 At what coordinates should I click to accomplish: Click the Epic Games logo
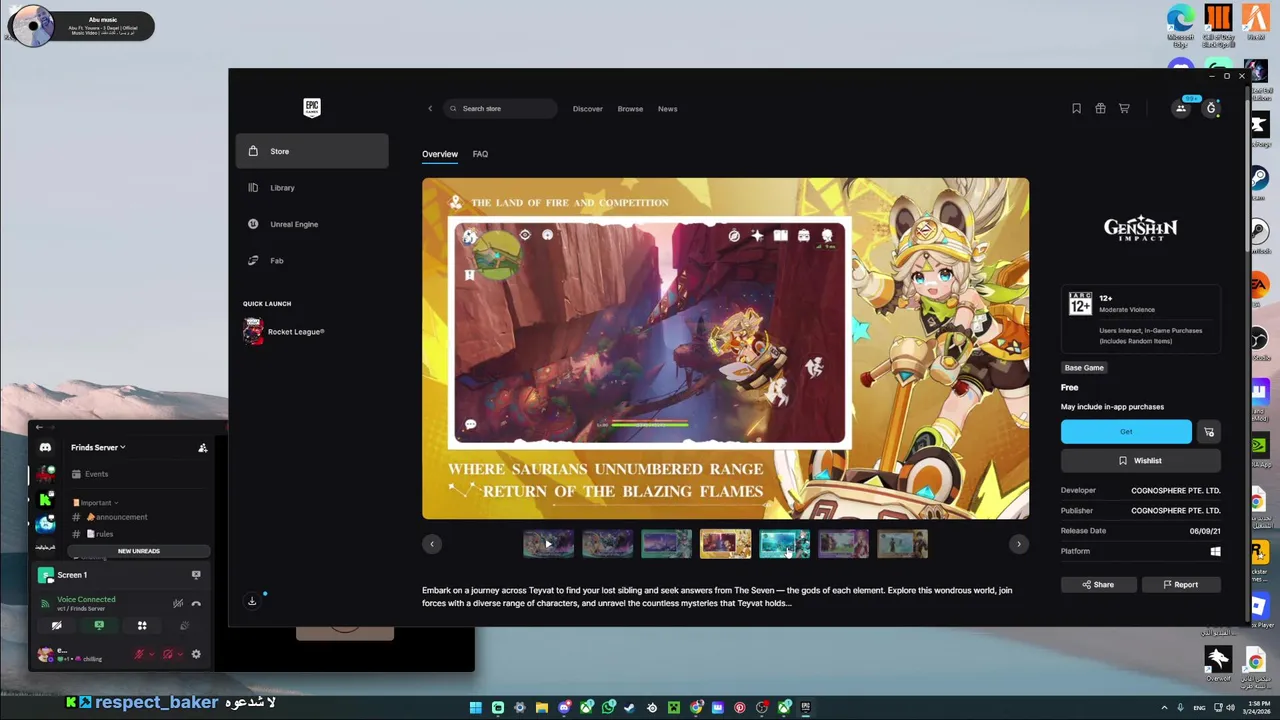tap(312, 107)
